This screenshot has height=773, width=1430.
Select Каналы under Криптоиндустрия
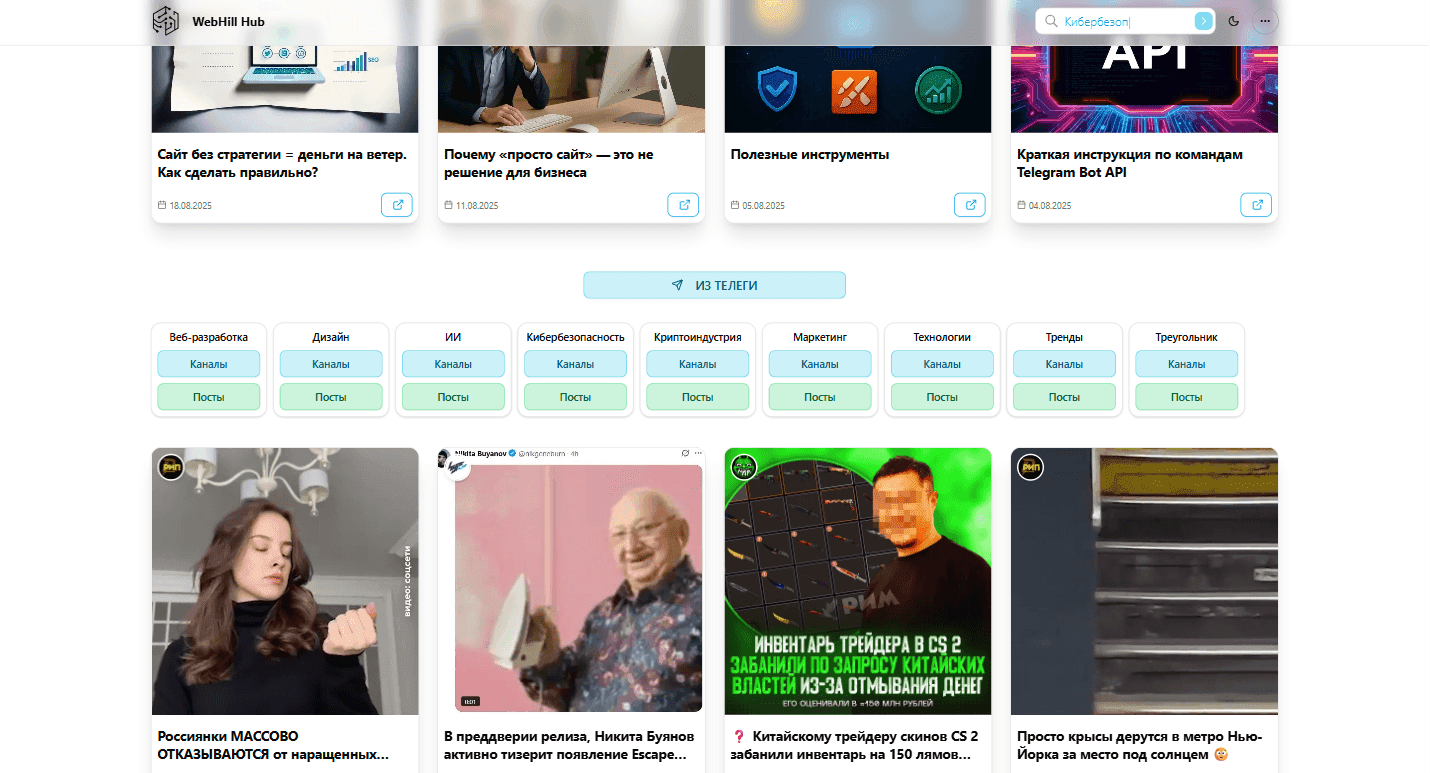[697, 364]
